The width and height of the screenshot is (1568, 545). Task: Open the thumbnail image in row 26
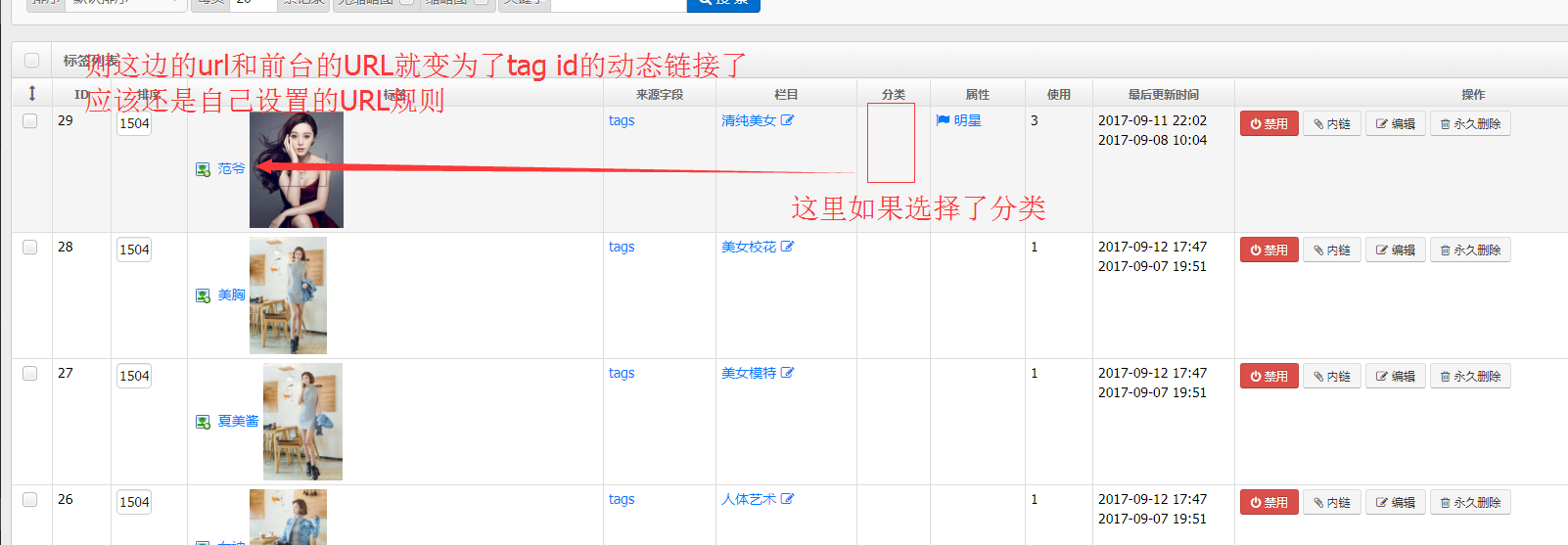click(288, 517)
